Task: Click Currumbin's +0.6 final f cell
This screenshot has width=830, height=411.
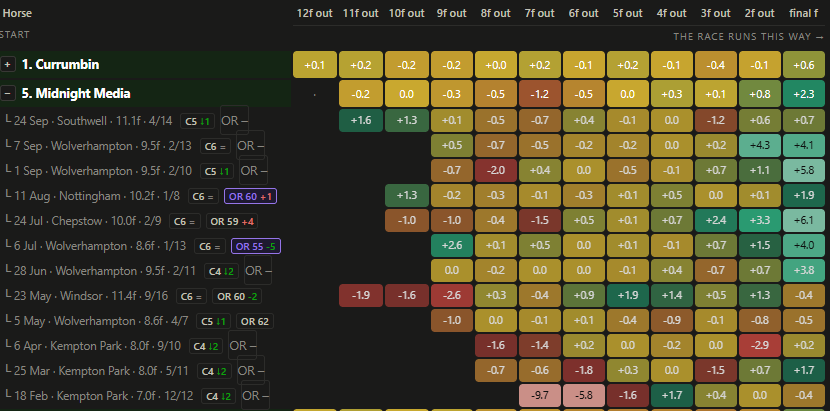Action: (x=804, y=65)
